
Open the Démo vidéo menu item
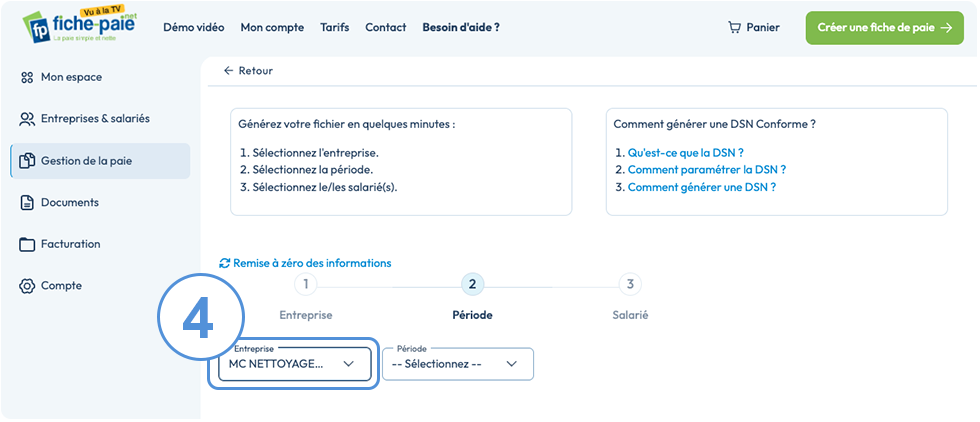tap(194, 28)
